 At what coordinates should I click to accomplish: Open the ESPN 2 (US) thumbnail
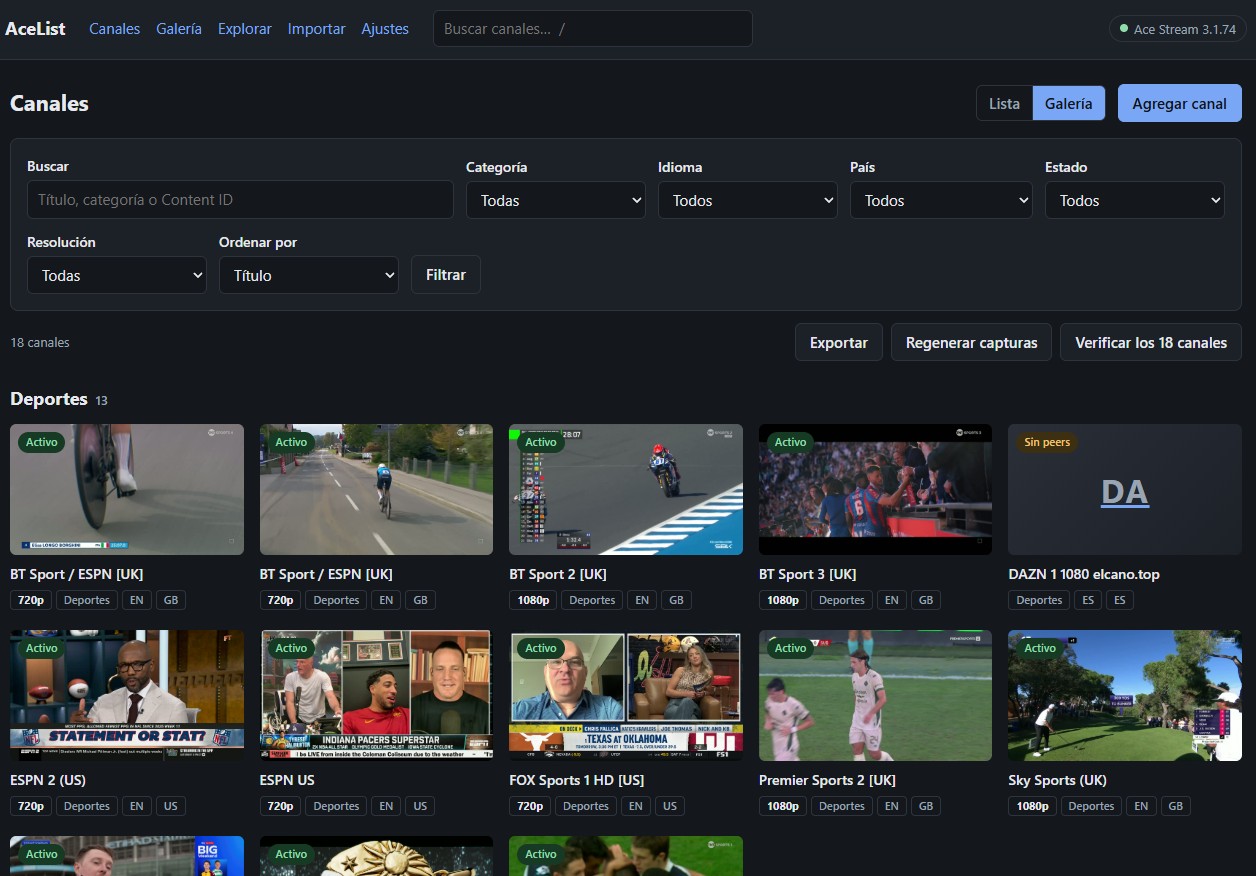127,696
